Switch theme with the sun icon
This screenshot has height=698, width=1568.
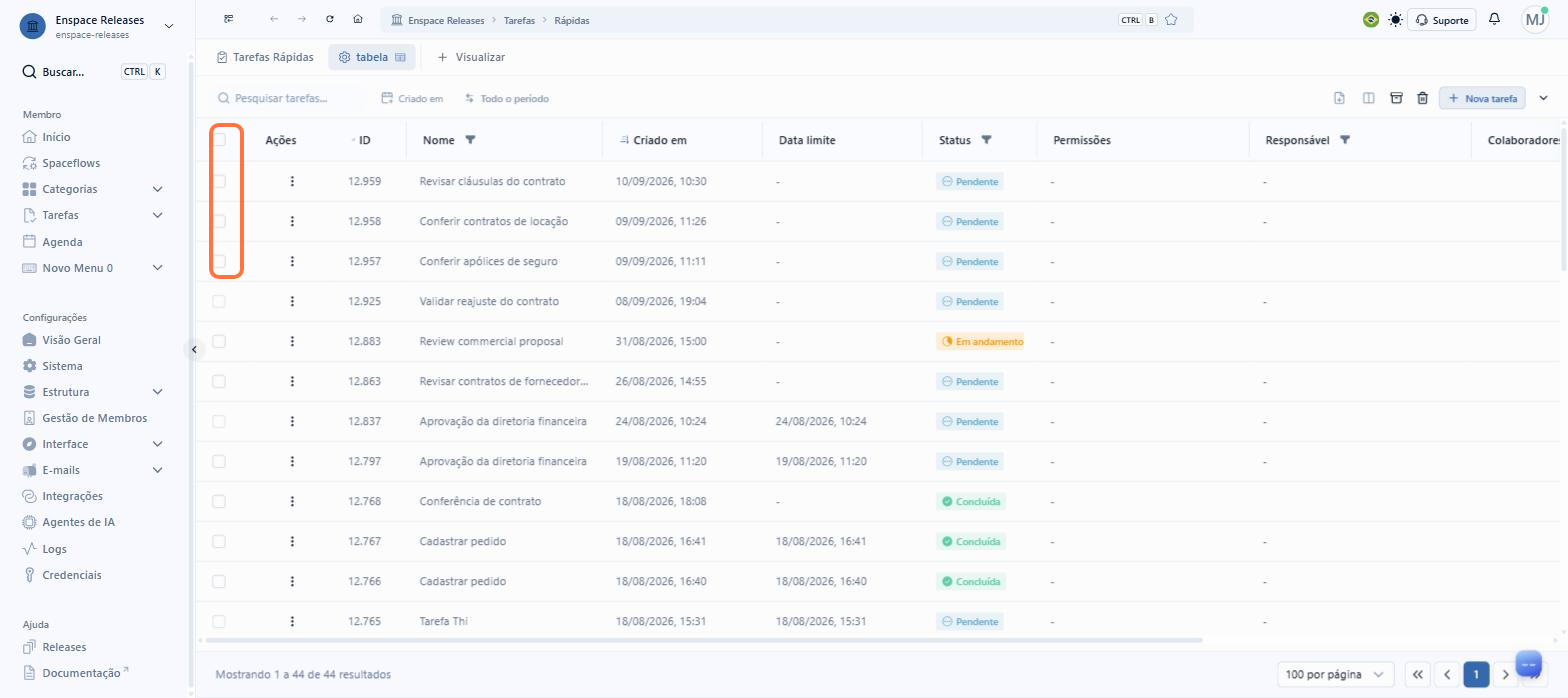[x=1395, y=20]
